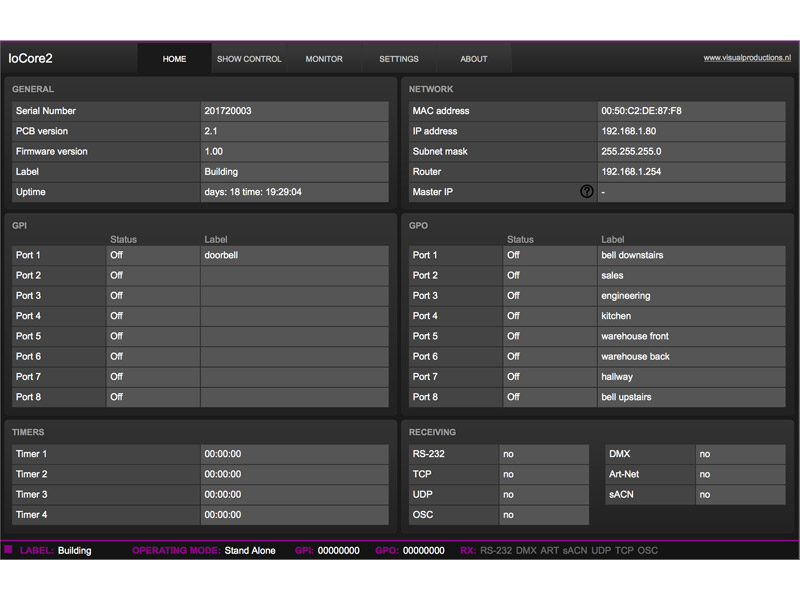Click the Master IP help question mark icon

point(587,191)
